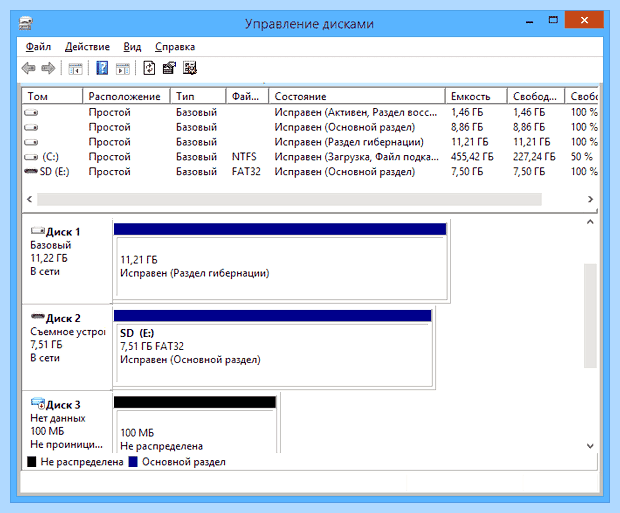Sort by the Том column header
This screenshot has width=620, height=513.
click(52, 96)
